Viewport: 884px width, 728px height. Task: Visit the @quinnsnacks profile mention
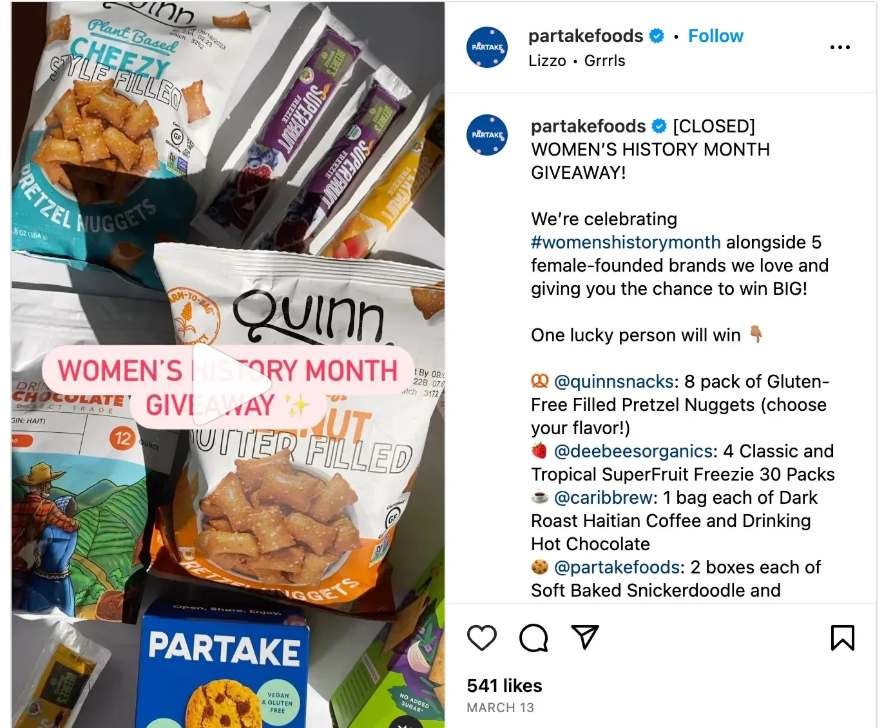coord(613,382)
